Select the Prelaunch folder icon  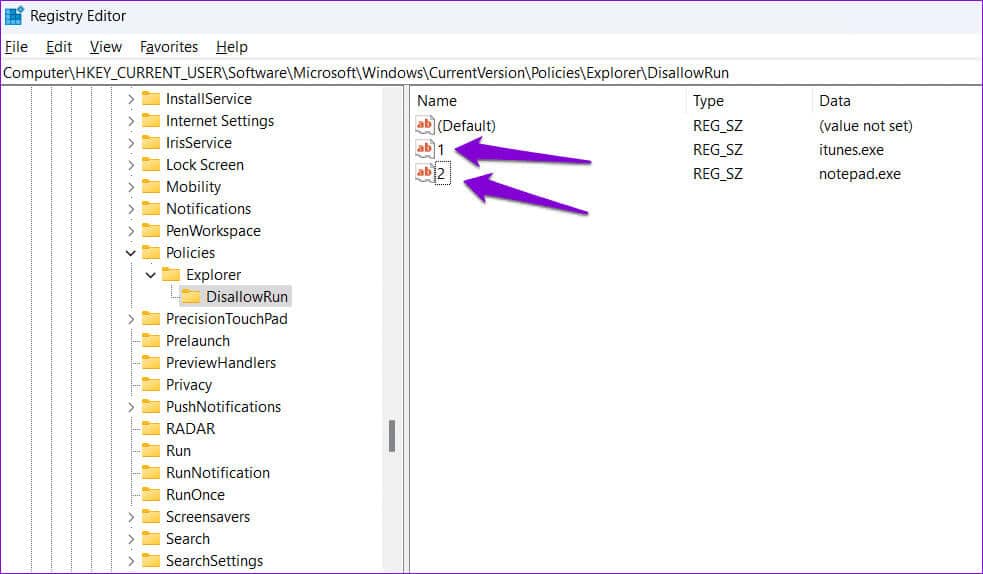pos(151,340)
